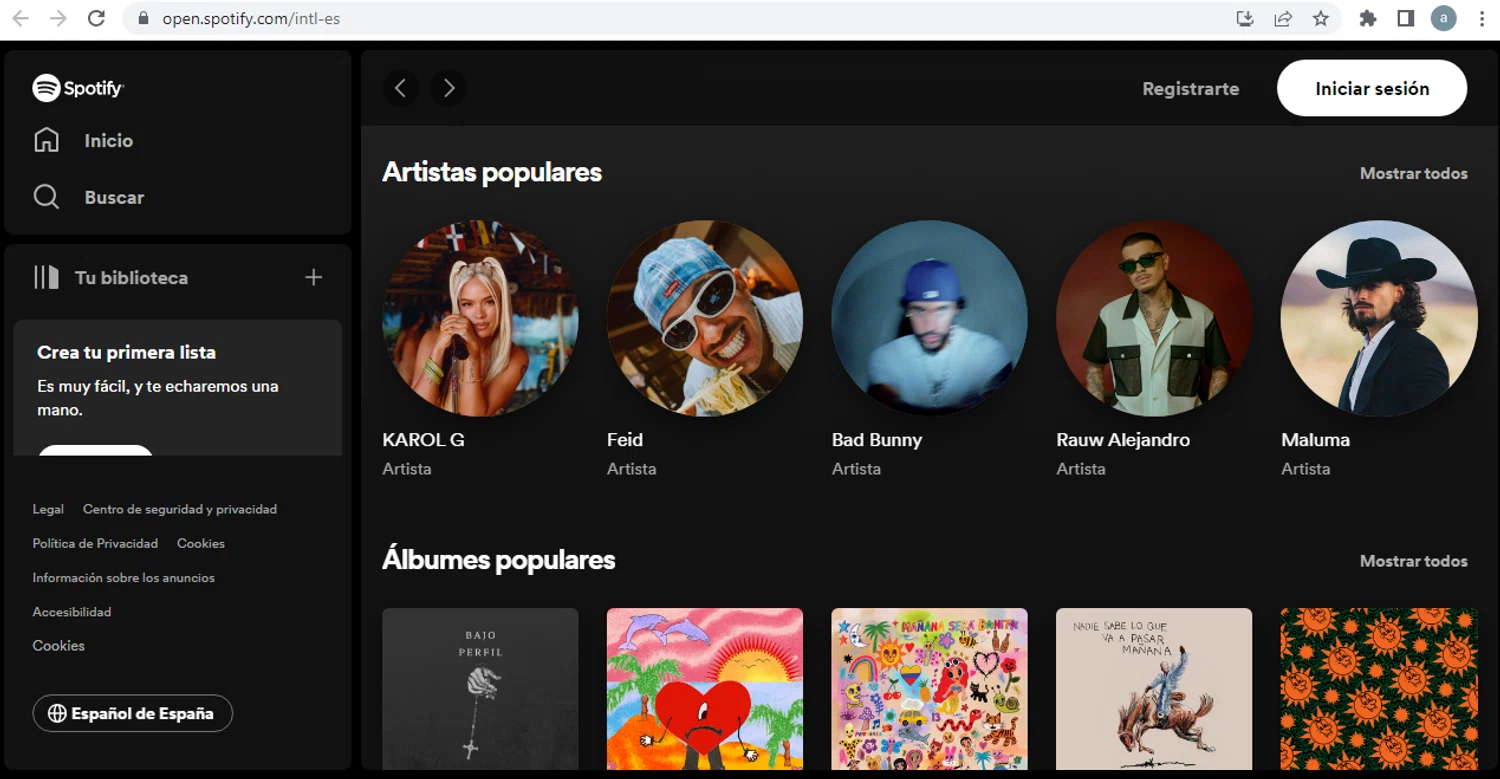The width and height of the screenshot is (1500, 779).
Task: Open browser three-dot menu
Action: point(1482,18)
